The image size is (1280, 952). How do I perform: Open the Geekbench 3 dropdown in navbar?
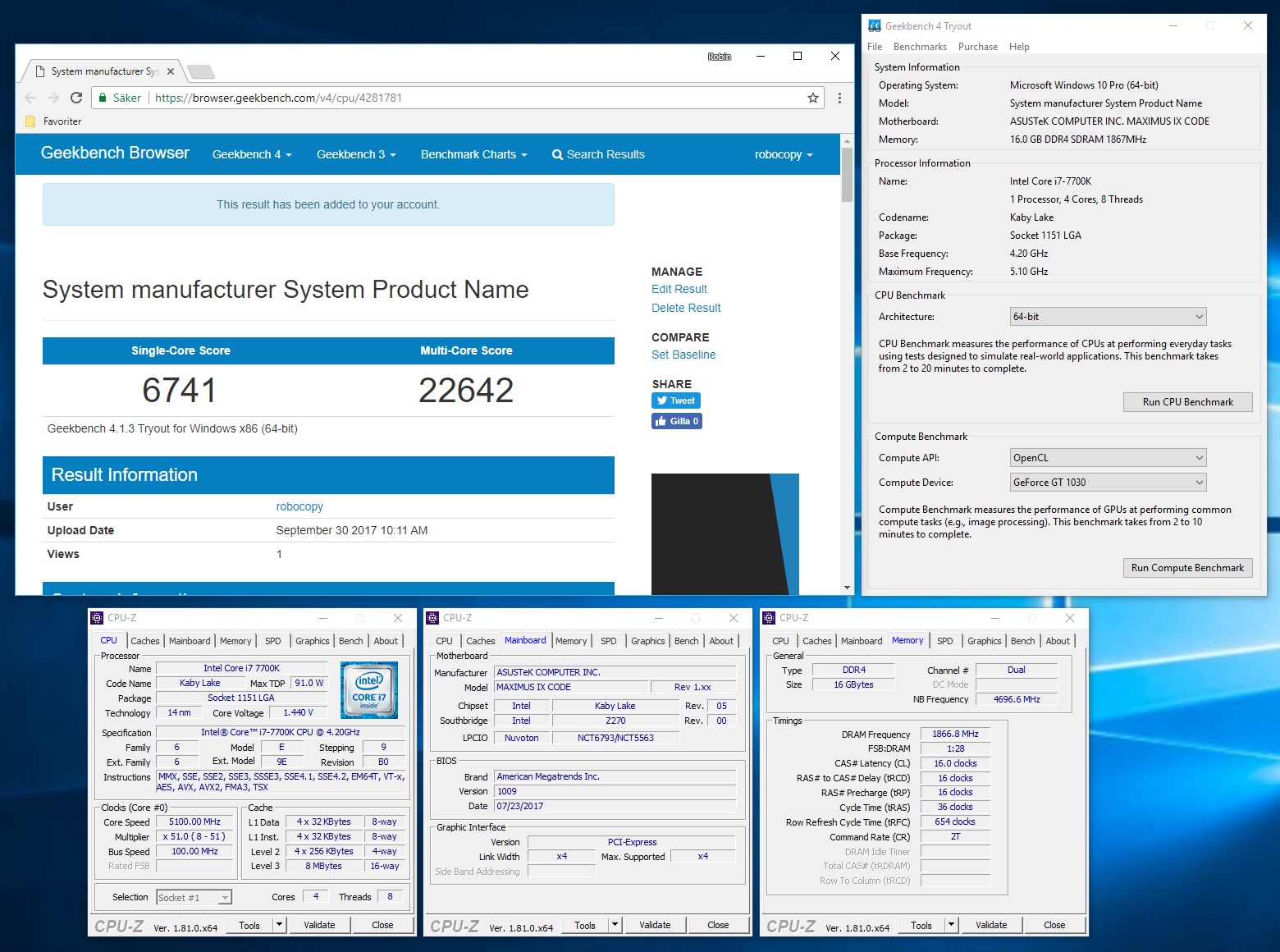[x=356, y=154]
